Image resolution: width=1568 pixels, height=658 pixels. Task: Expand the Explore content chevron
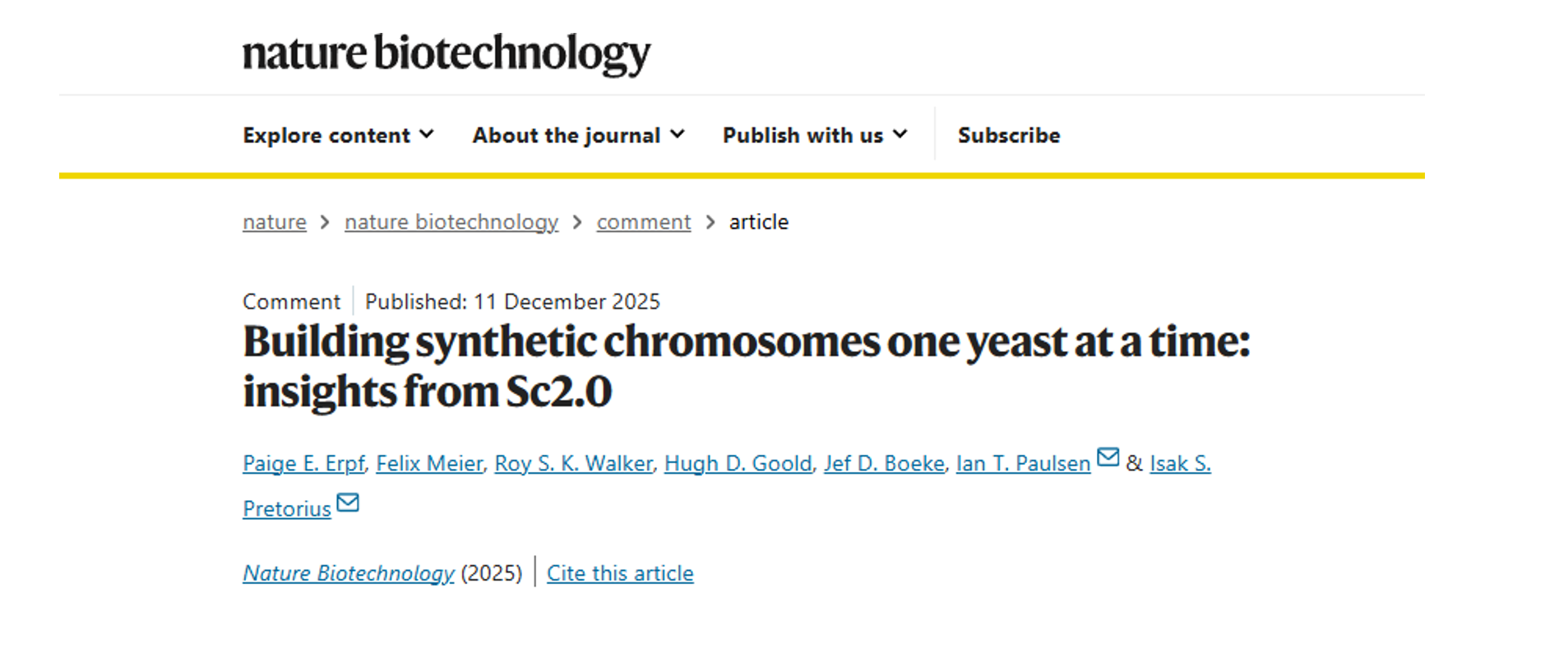tap(427, 134)
